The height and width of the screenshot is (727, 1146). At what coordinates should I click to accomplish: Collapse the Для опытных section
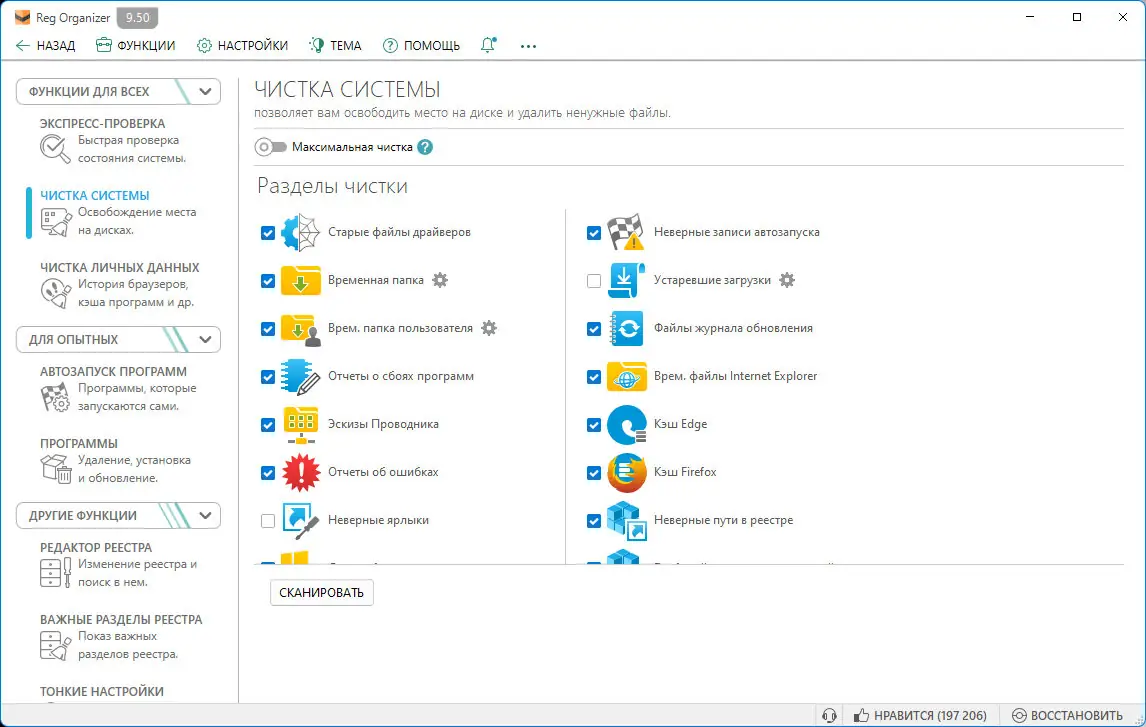coord(118,339)
